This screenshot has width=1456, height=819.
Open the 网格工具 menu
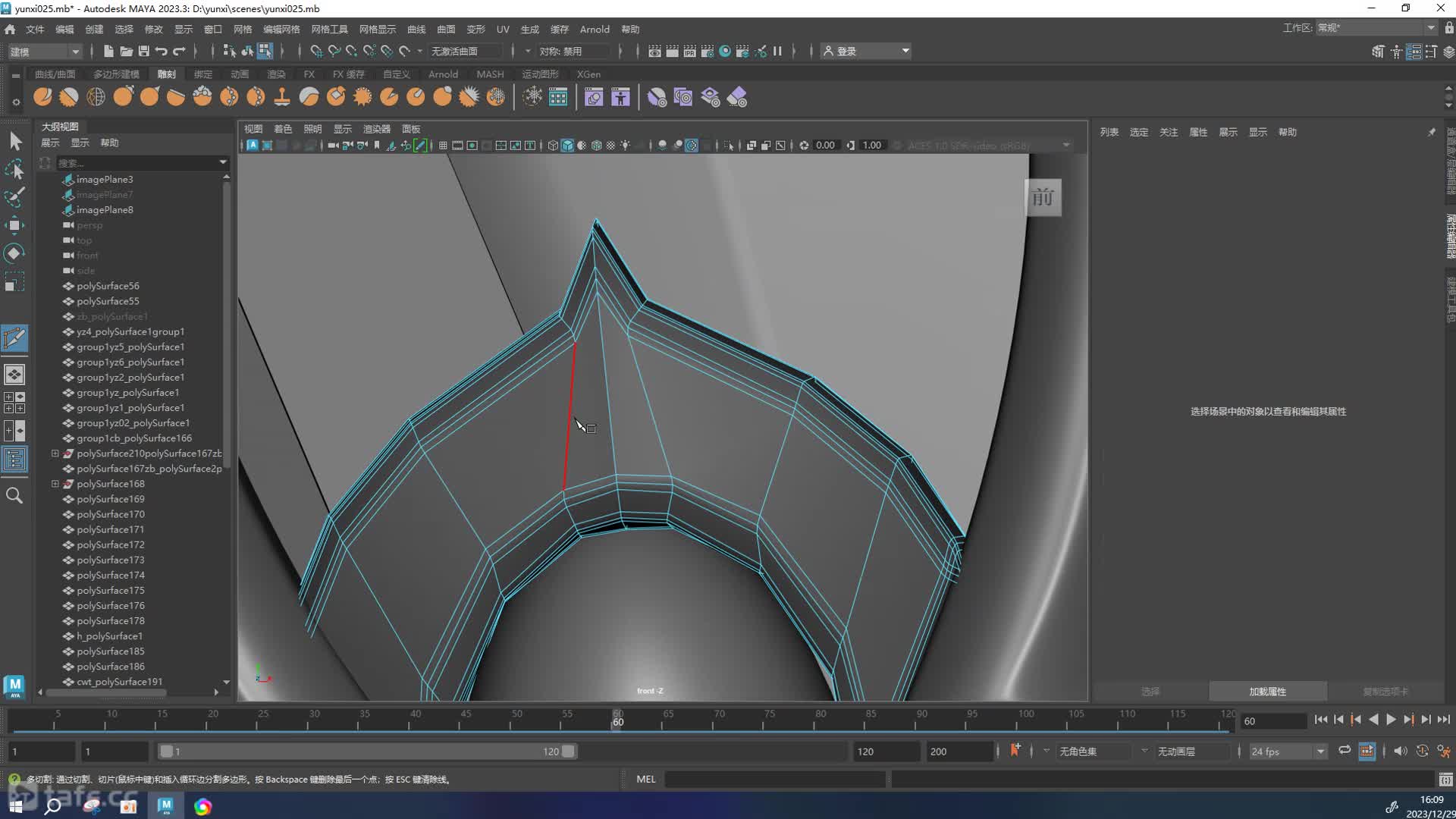click(329, 29)
